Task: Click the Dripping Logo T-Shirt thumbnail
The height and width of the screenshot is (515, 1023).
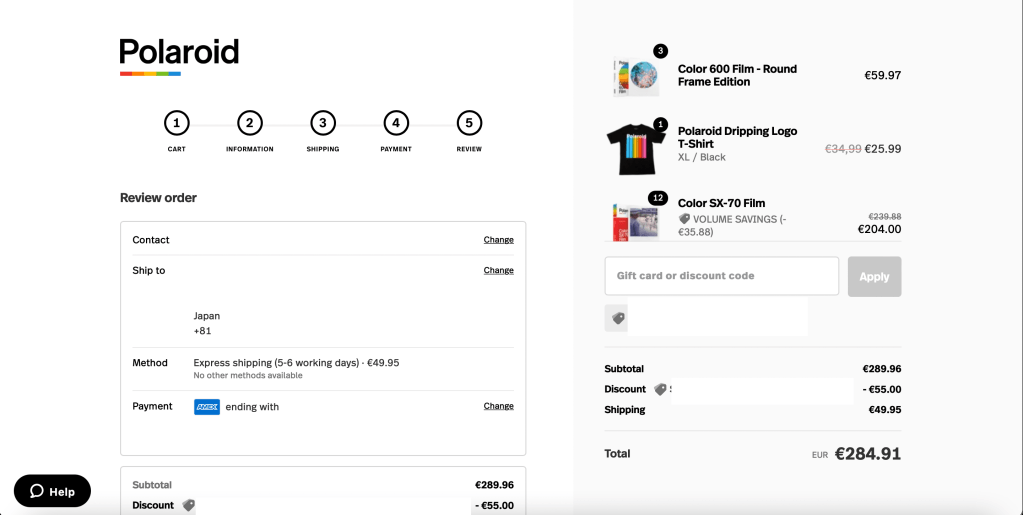Action: [x=635, y=149]
